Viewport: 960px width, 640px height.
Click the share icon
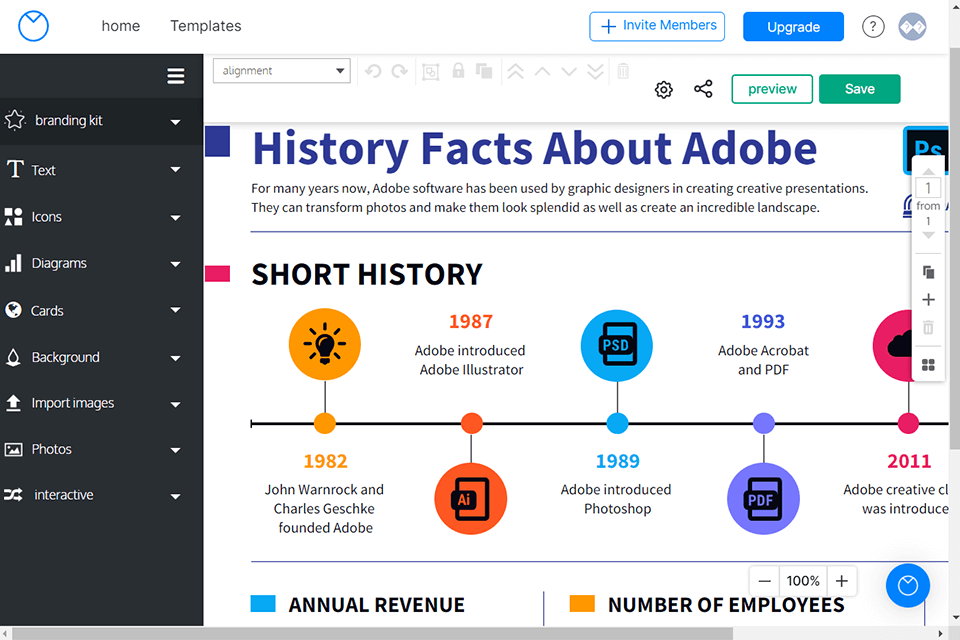[703, 89]
